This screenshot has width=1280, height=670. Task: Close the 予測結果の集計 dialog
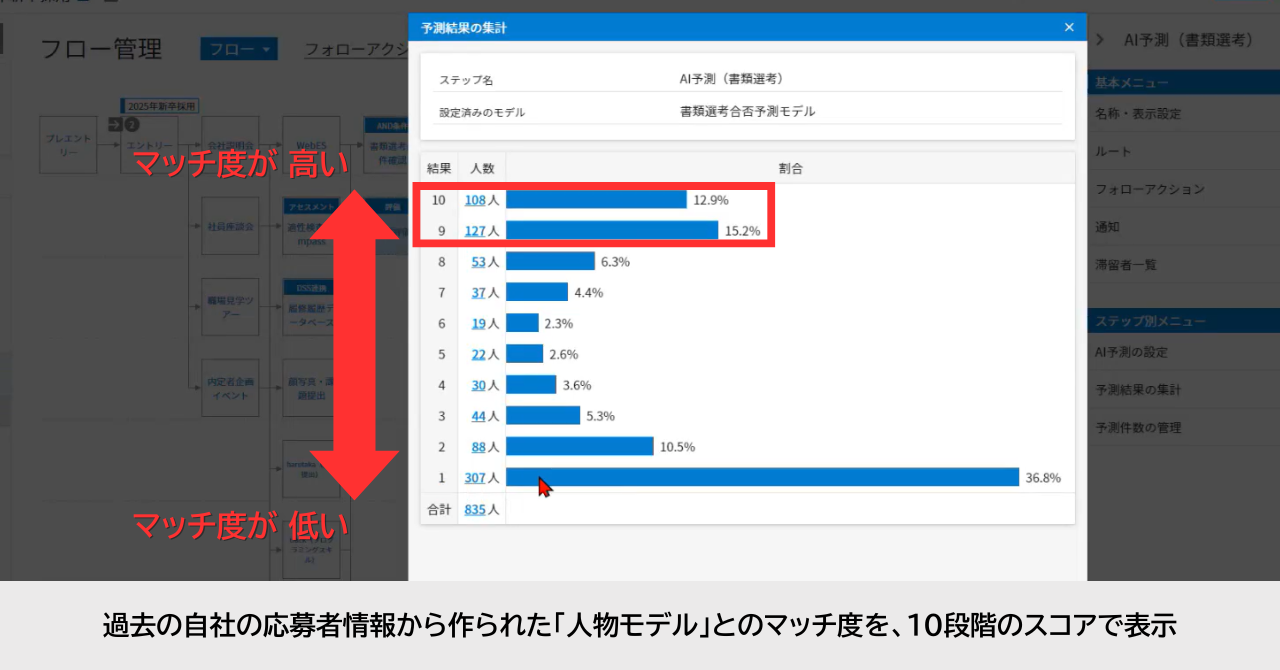[x=1069, y=28]
